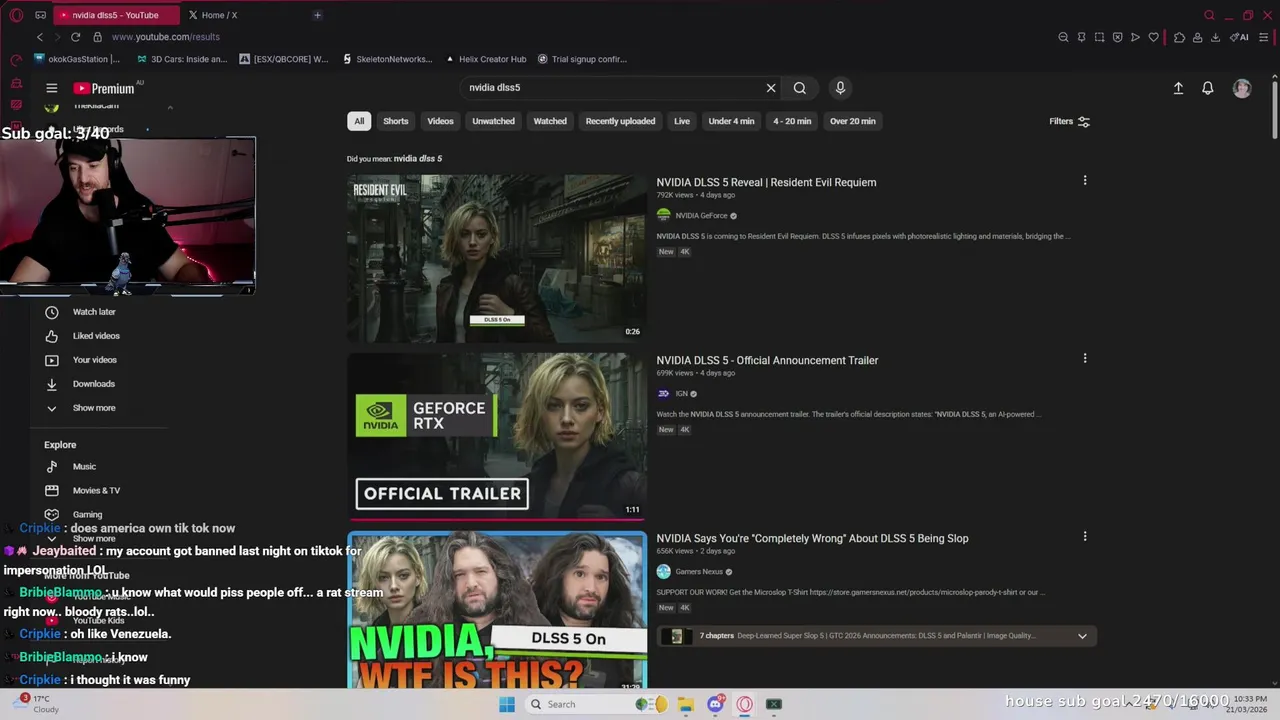Open browser downloads arrow icon
The height and width of the screenshot is (720, 1280).
[x=1215, y=37]
